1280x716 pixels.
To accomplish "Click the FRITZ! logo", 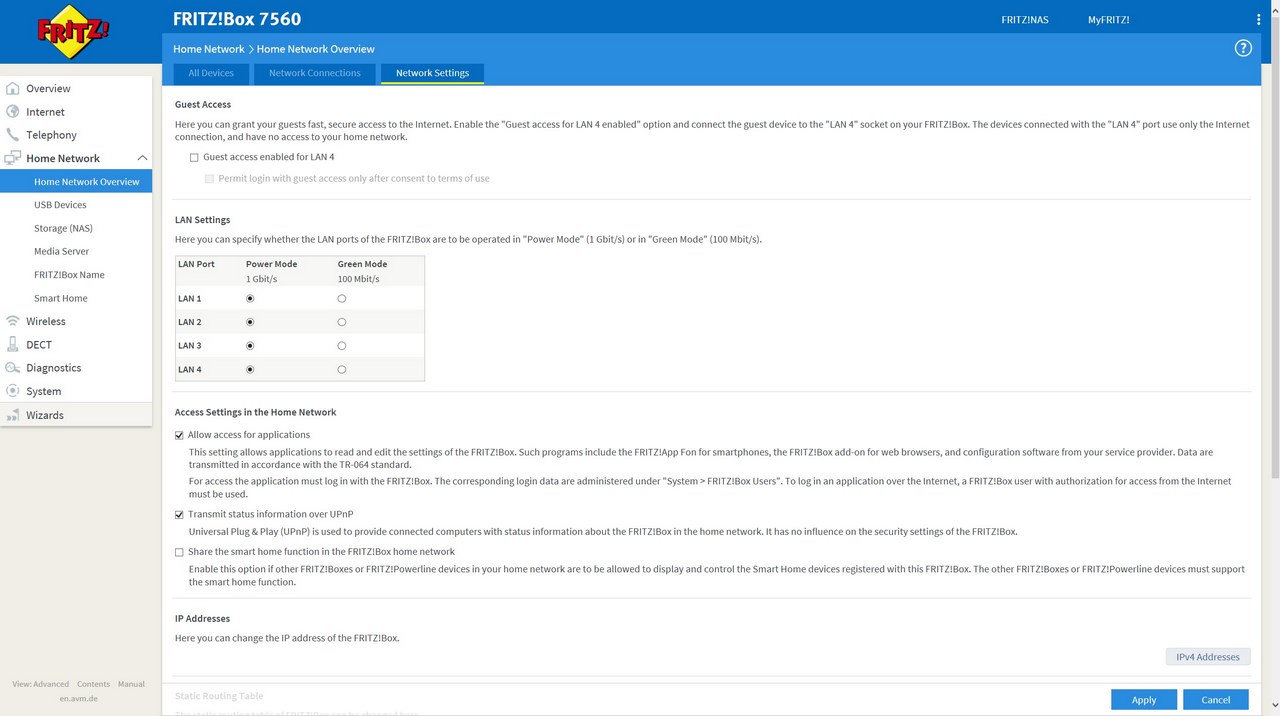I will (74, 32).
